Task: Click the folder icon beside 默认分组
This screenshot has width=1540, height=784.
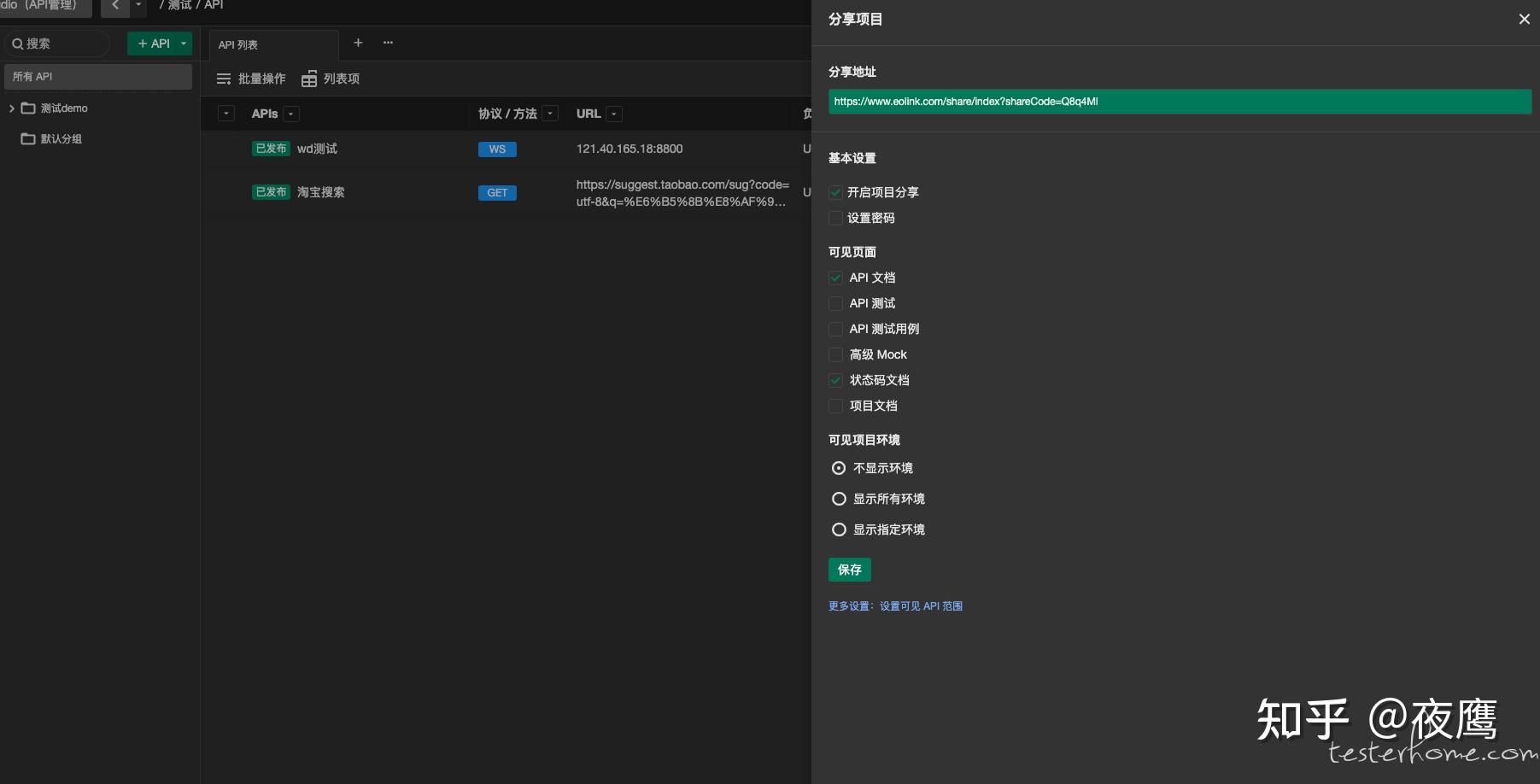Action: pos(28,138)
